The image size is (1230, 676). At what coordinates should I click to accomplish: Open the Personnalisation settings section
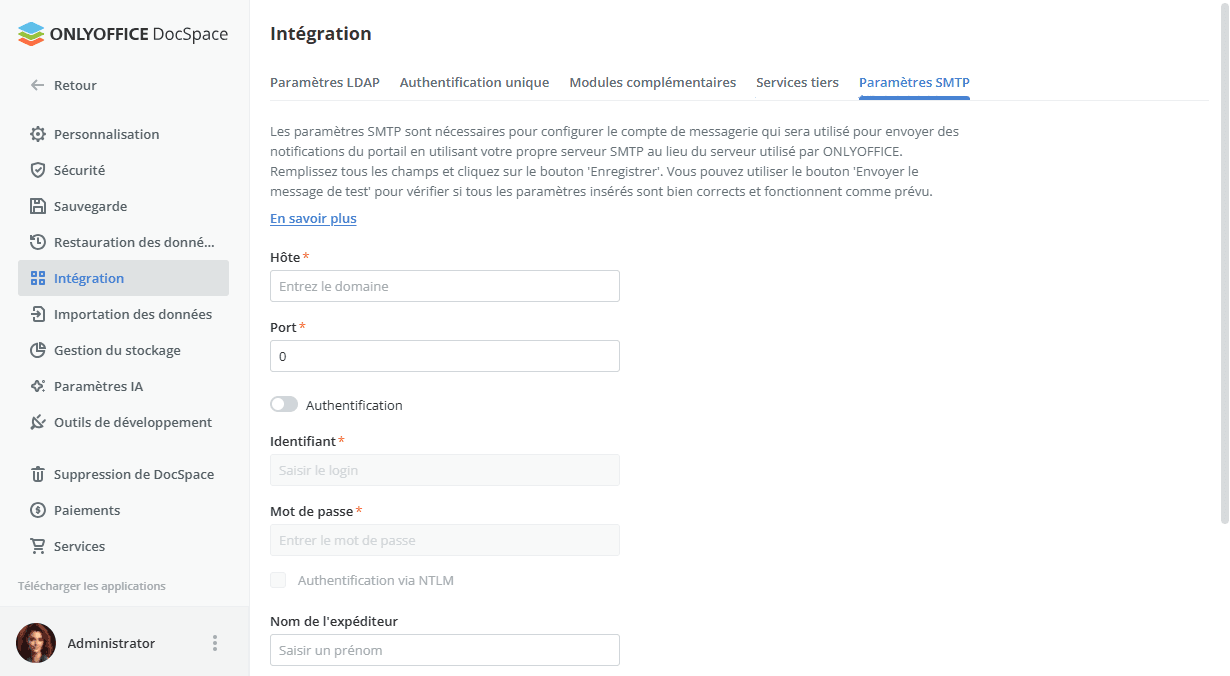pos(106,133)
